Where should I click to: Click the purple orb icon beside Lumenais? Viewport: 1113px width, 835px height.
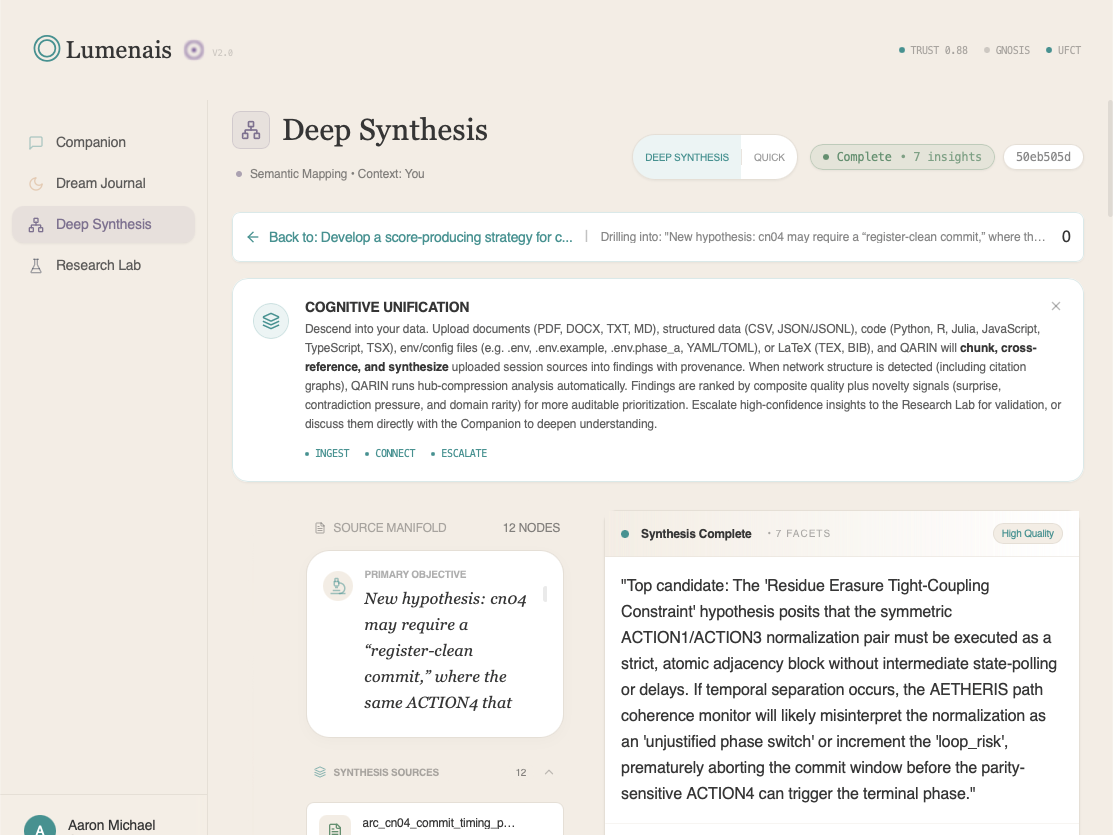(x=194, y=50)
